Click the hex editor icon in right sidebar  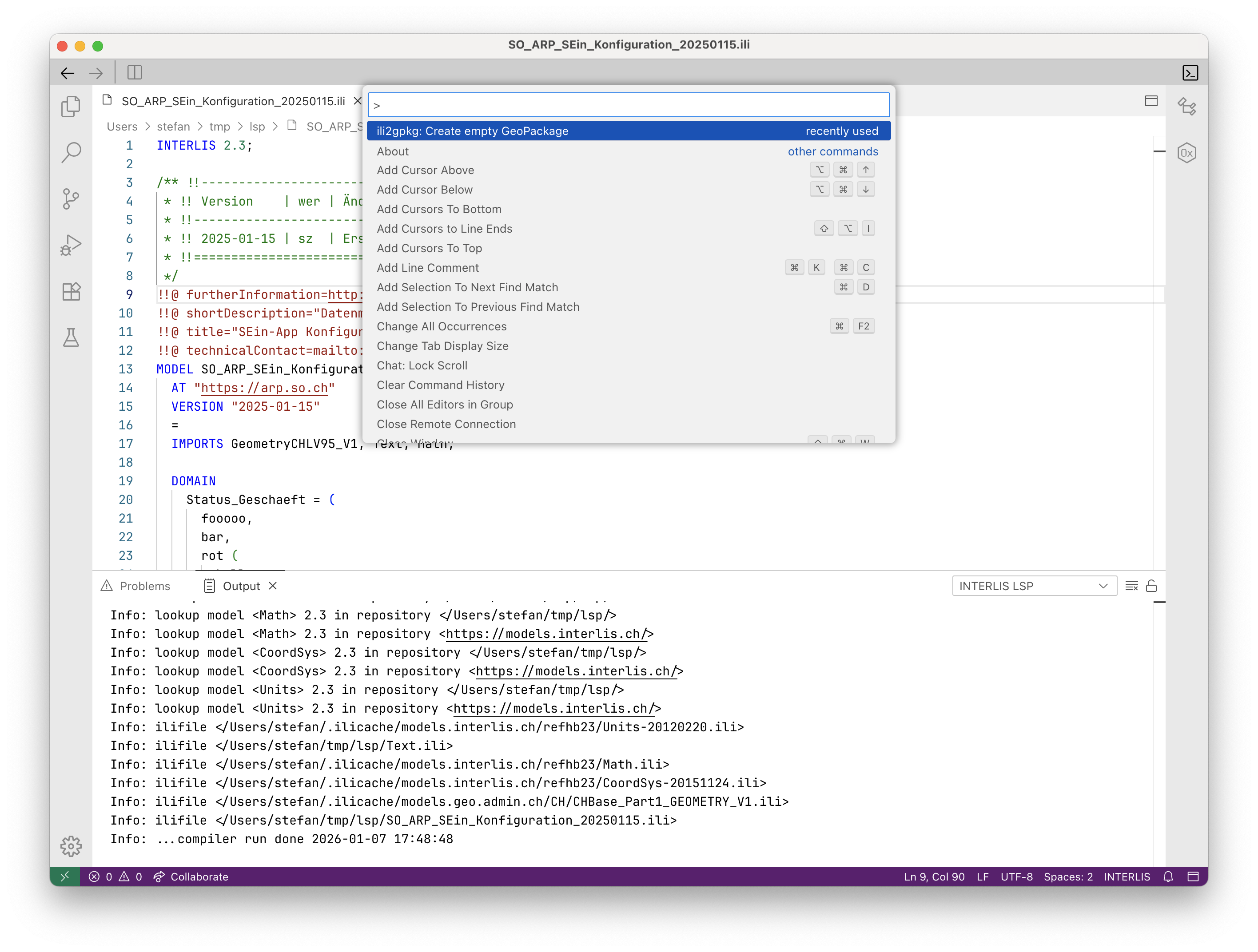[x=1186, y=153]
